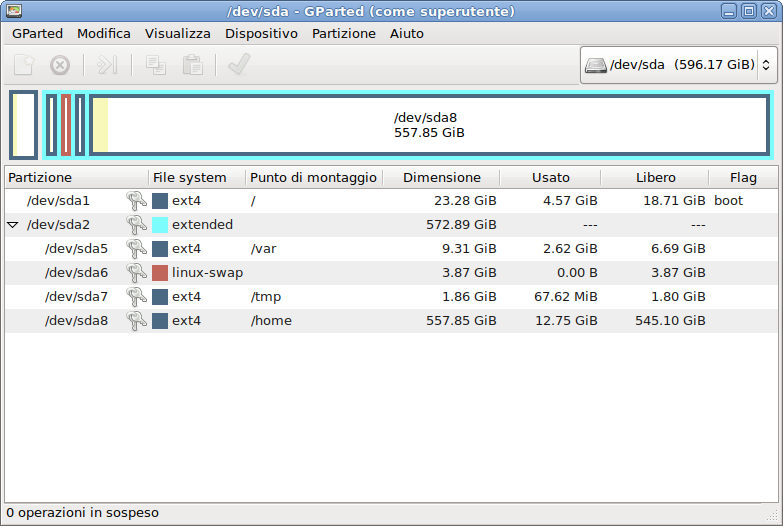Click the /home mount point cell
The width and height of the screenshot is (783, 526).
point(271,321)
